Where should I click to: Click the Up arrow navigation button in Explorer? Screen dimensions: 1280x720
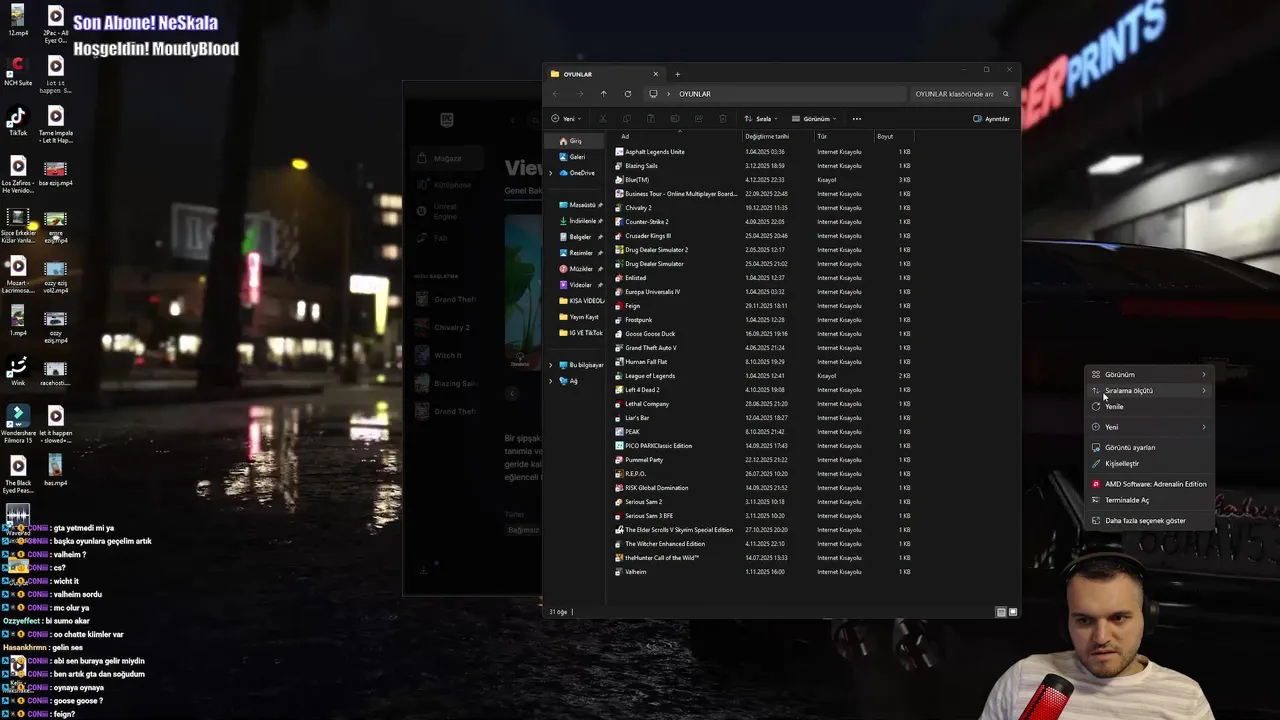click(x=603, y=94)
